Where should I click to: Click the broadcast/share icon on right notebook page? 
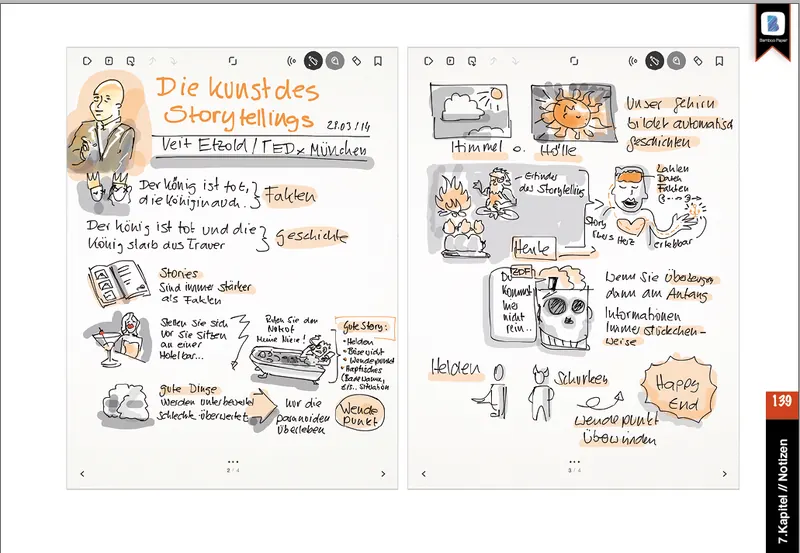pyautogui.click(x=633, y=61)
